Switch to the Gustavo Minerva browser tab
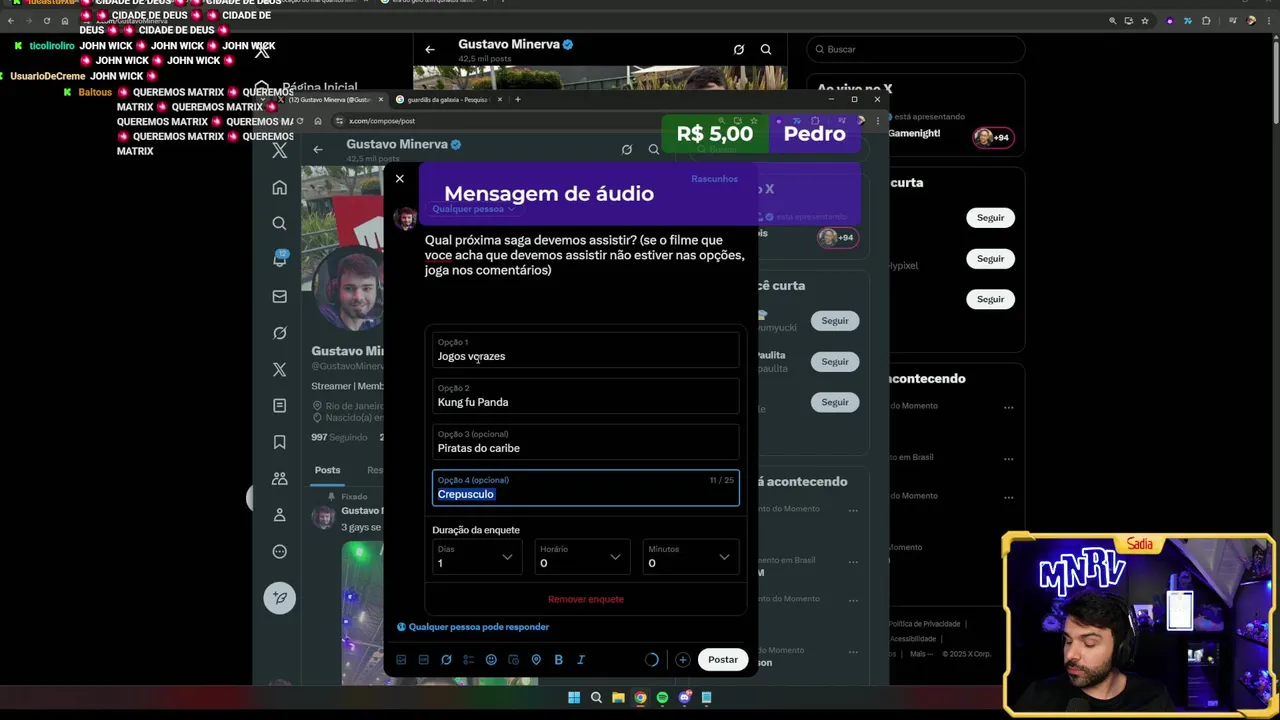This screenshot has width=1280, height=720. (x=330, y=99)
